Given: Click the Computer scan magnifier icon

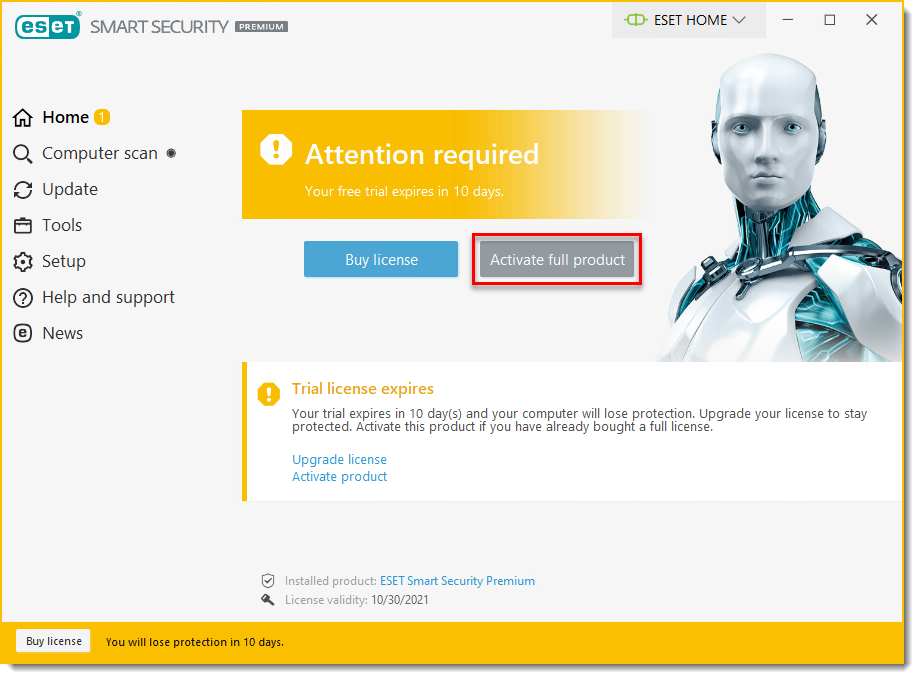Looking at the screenshot, I should coord(23,154).
